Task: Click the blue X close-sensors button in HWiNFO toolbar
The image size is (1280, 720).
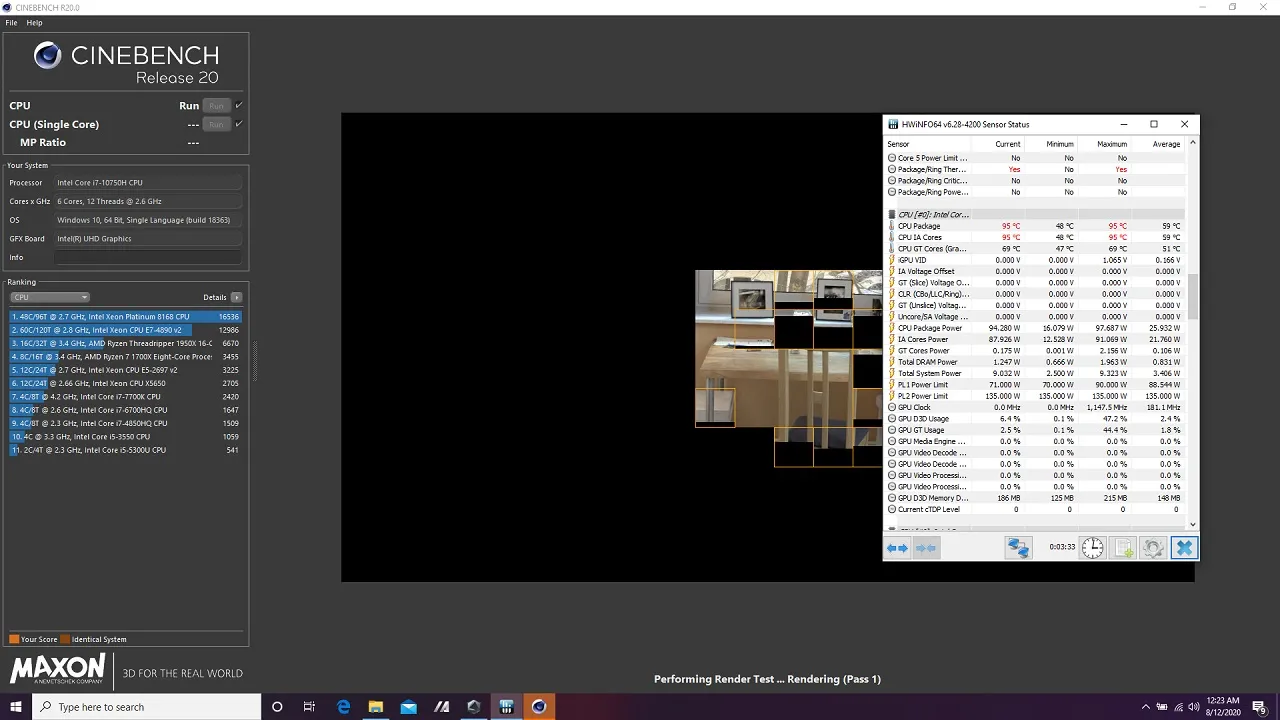Action: pyautogui.click(x=1184, y=548)
